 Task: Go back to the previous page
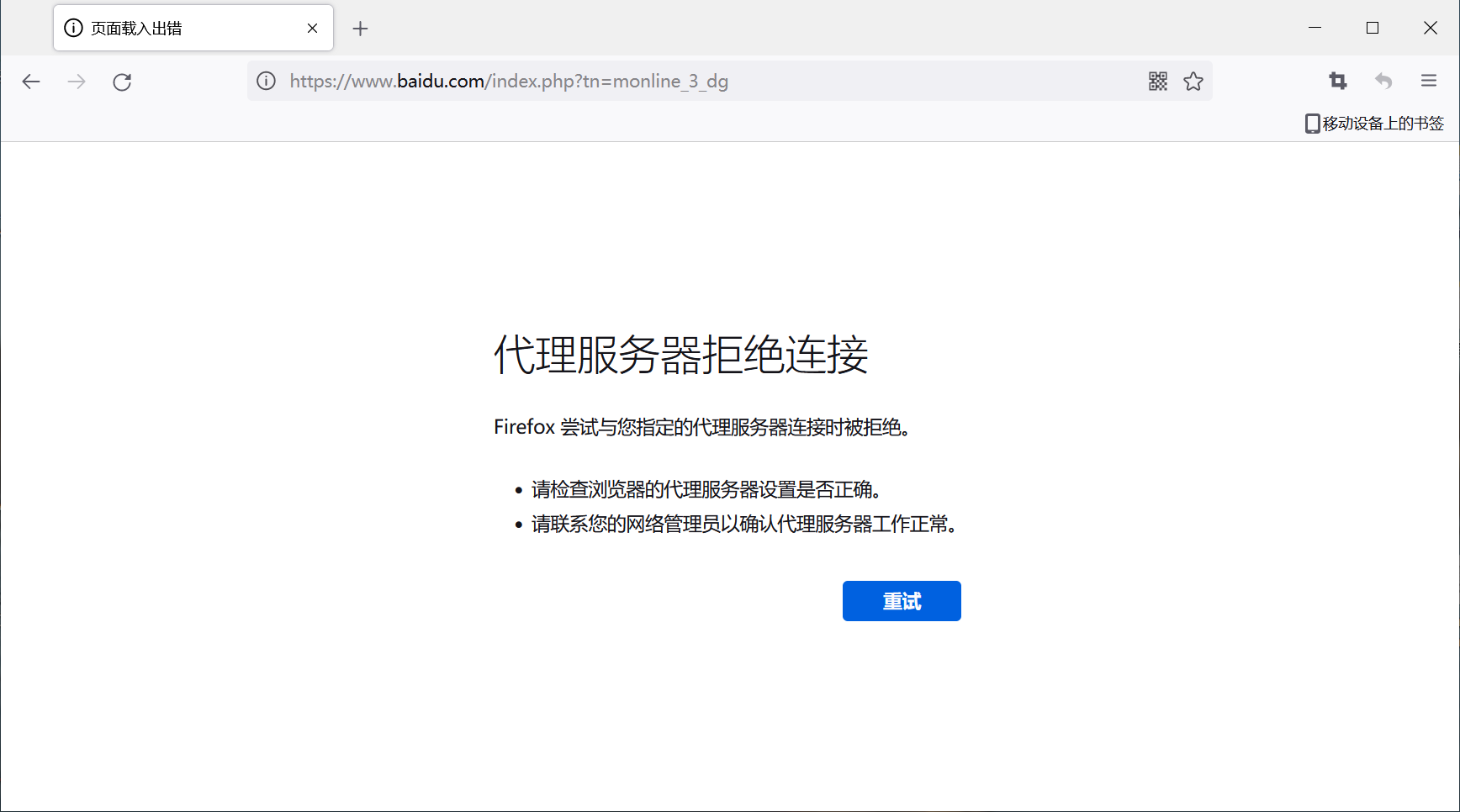31,82
